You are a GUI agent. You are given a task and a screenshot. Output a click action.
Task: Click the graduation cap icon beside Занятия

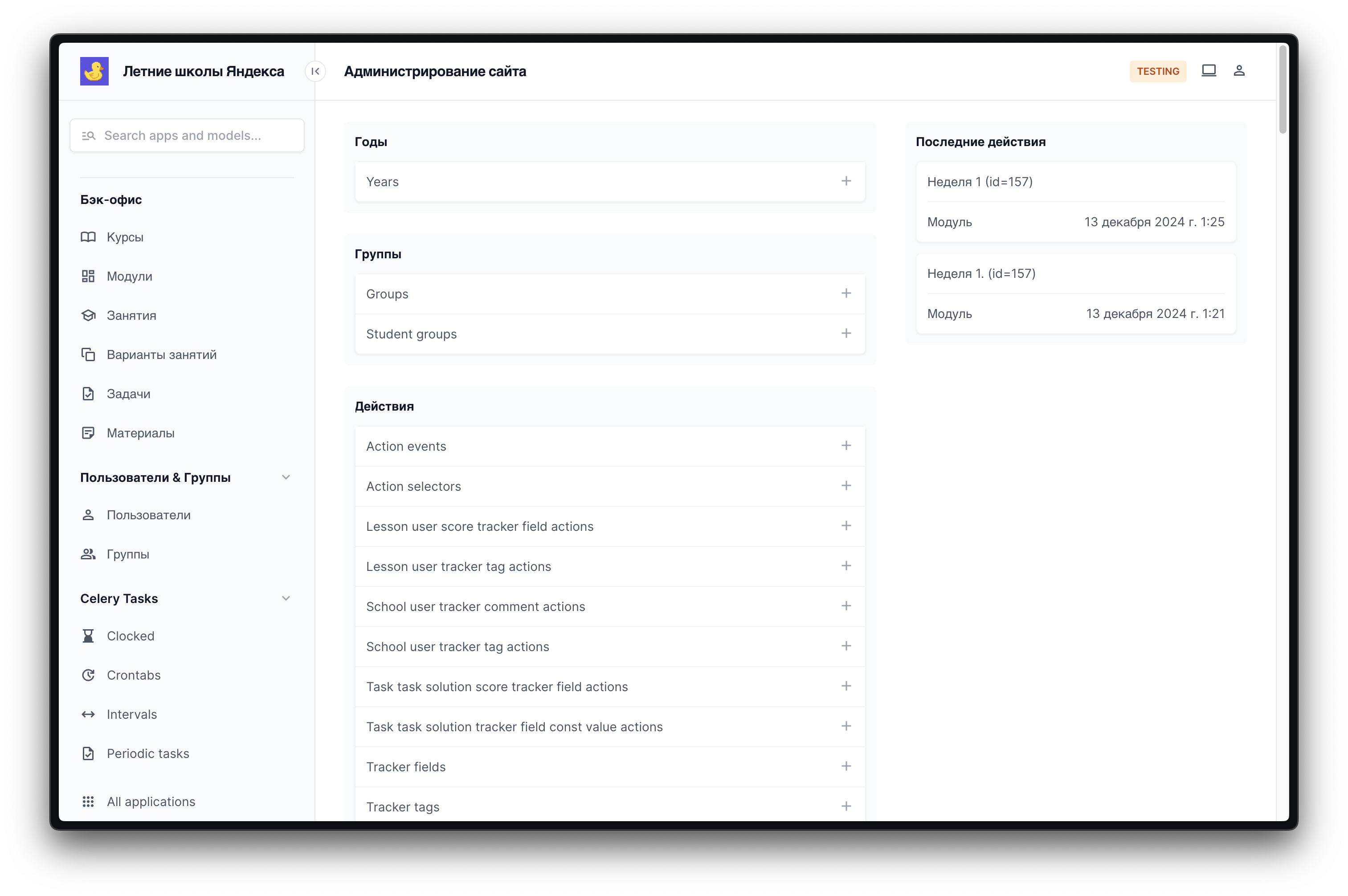[88, 315]
